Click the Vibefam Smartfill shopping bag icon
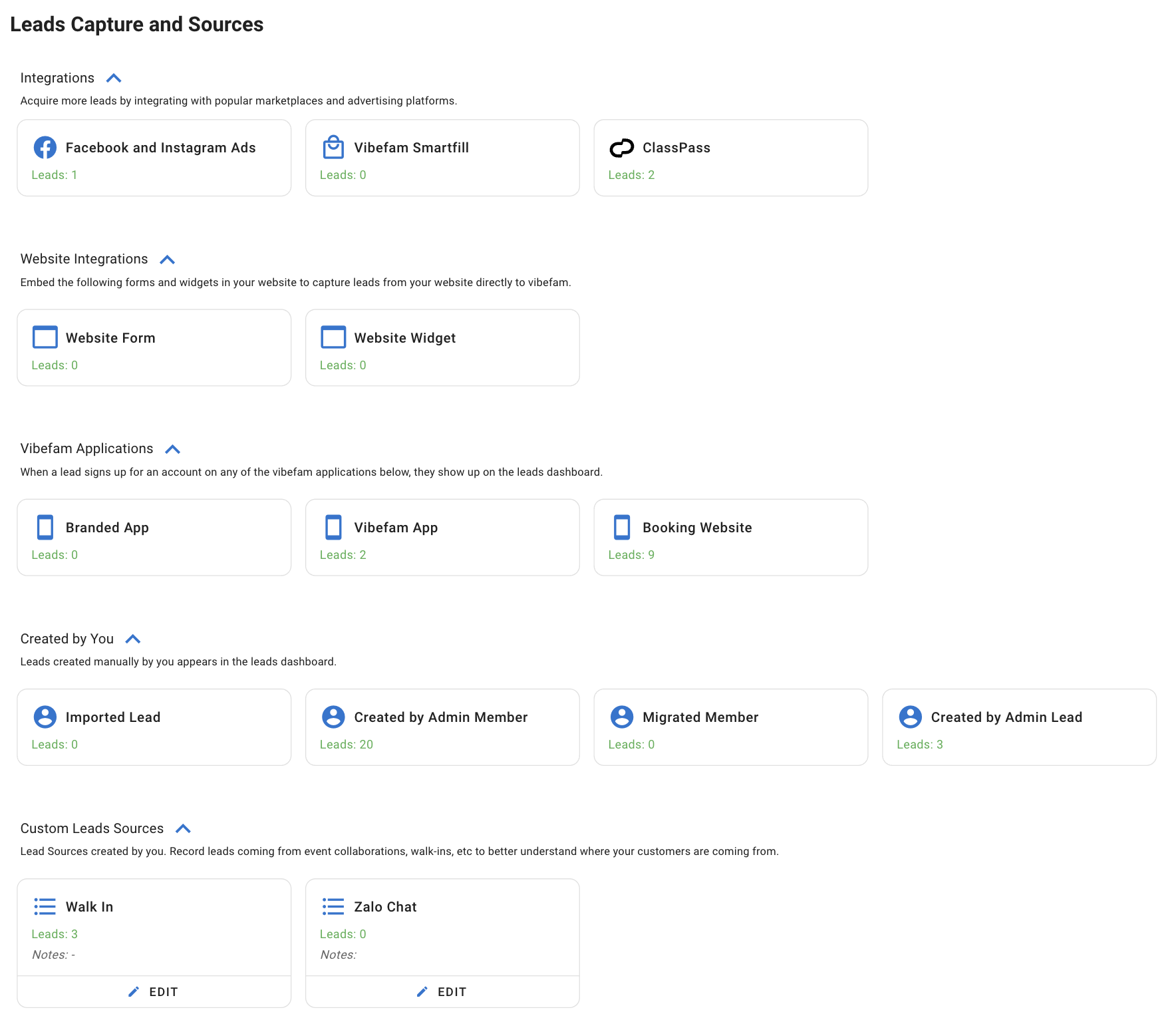This screenshot has width=1176, height=1026. 333,148
